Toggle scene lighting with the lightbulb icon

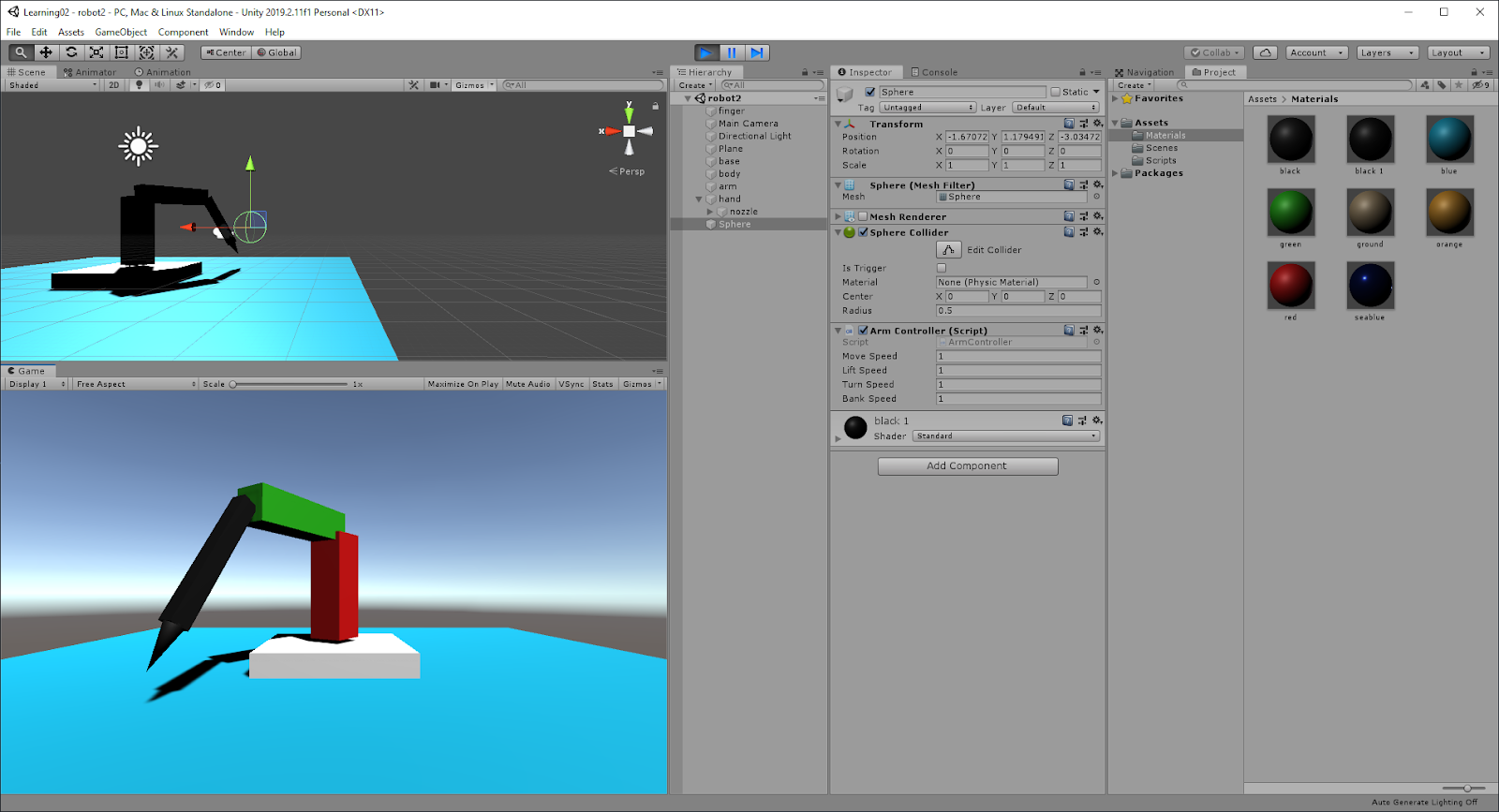tap(140, 85)
